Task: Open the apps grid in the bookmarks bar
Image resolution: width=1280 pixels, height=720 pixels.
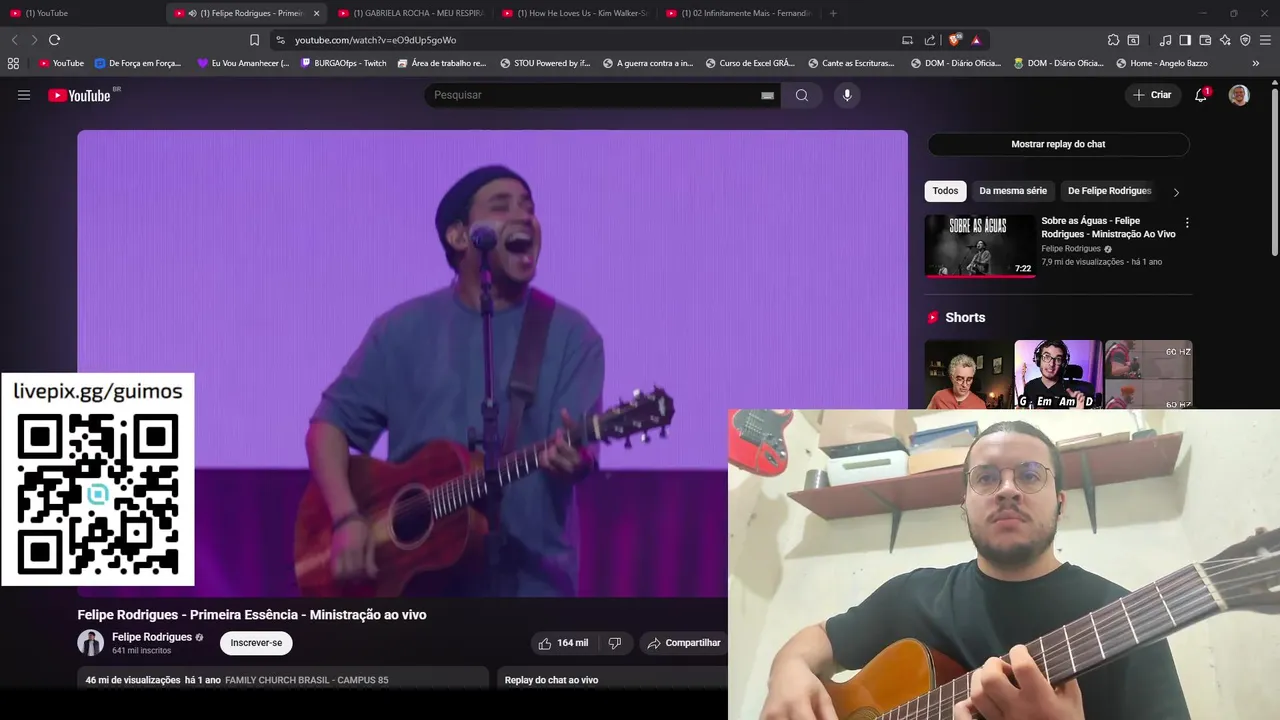Action: pyautogui.click(x=13, y=63)
